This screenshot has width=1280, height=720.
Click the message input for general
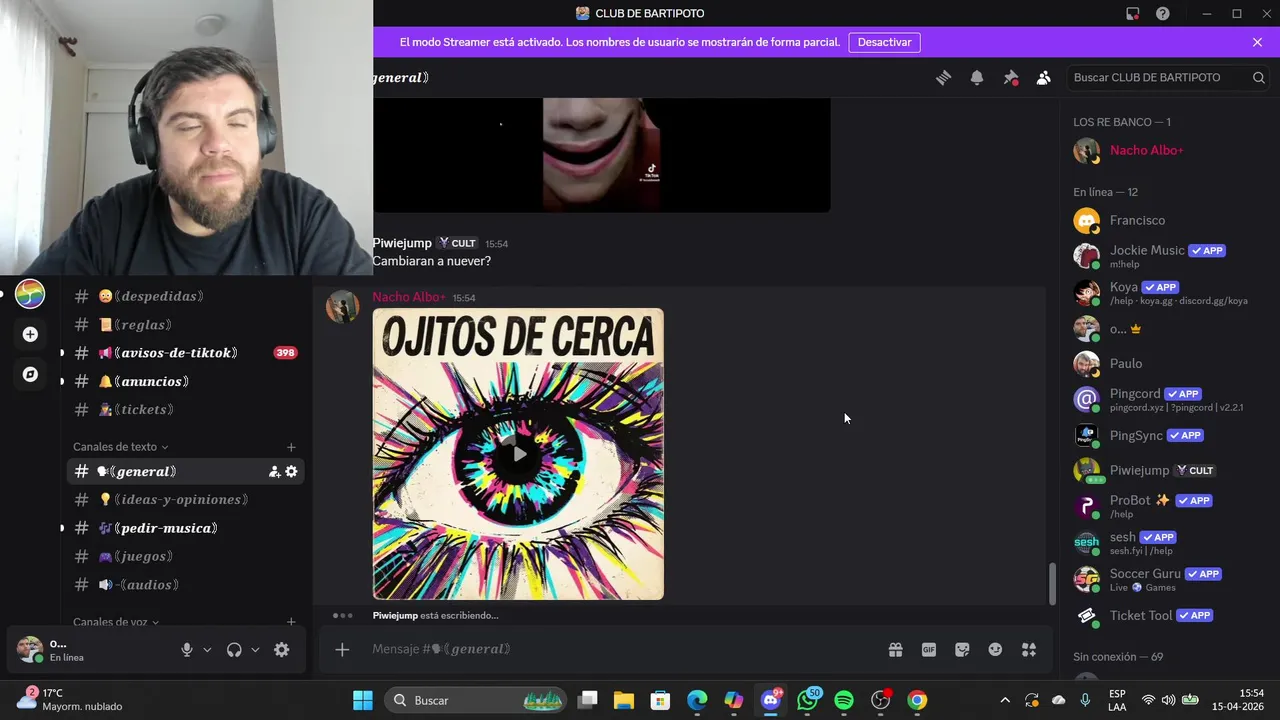click(620, 649)
